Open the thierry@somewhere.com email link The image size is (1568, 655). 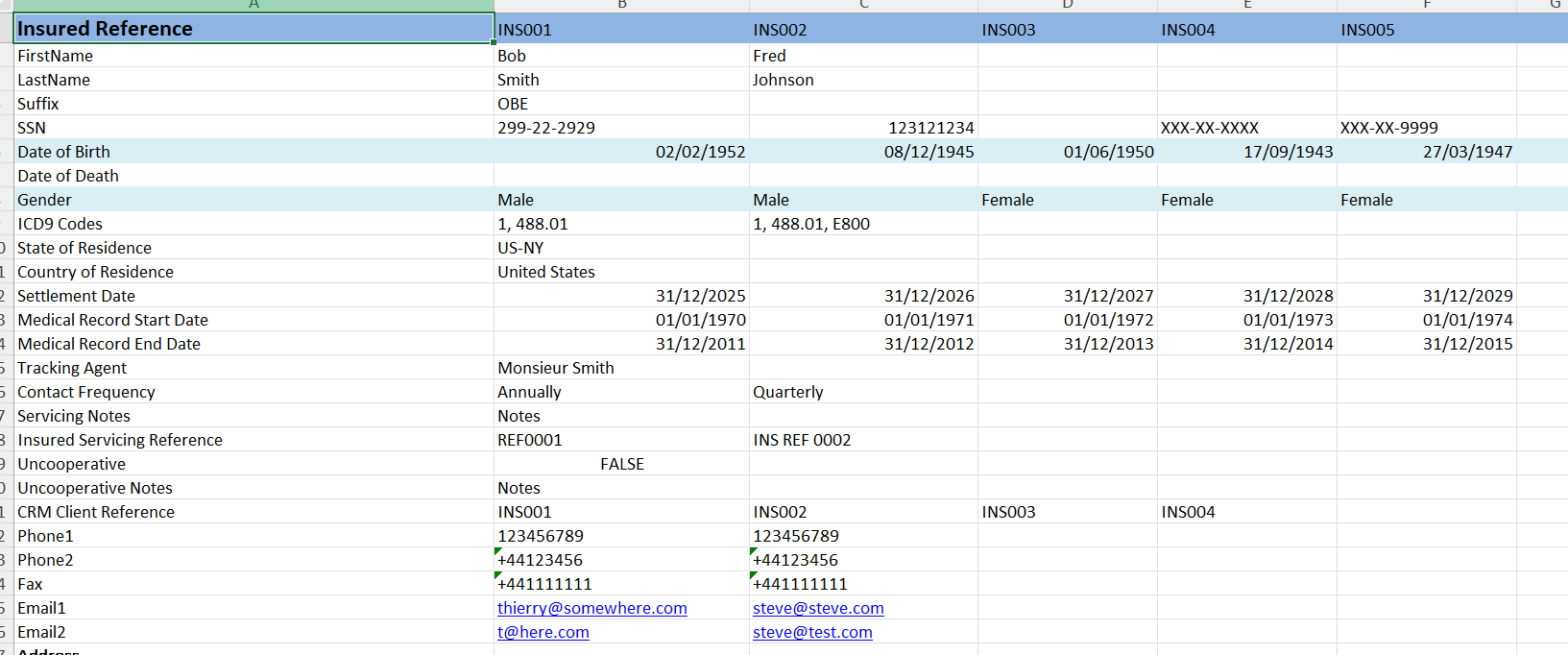point(591,608)
